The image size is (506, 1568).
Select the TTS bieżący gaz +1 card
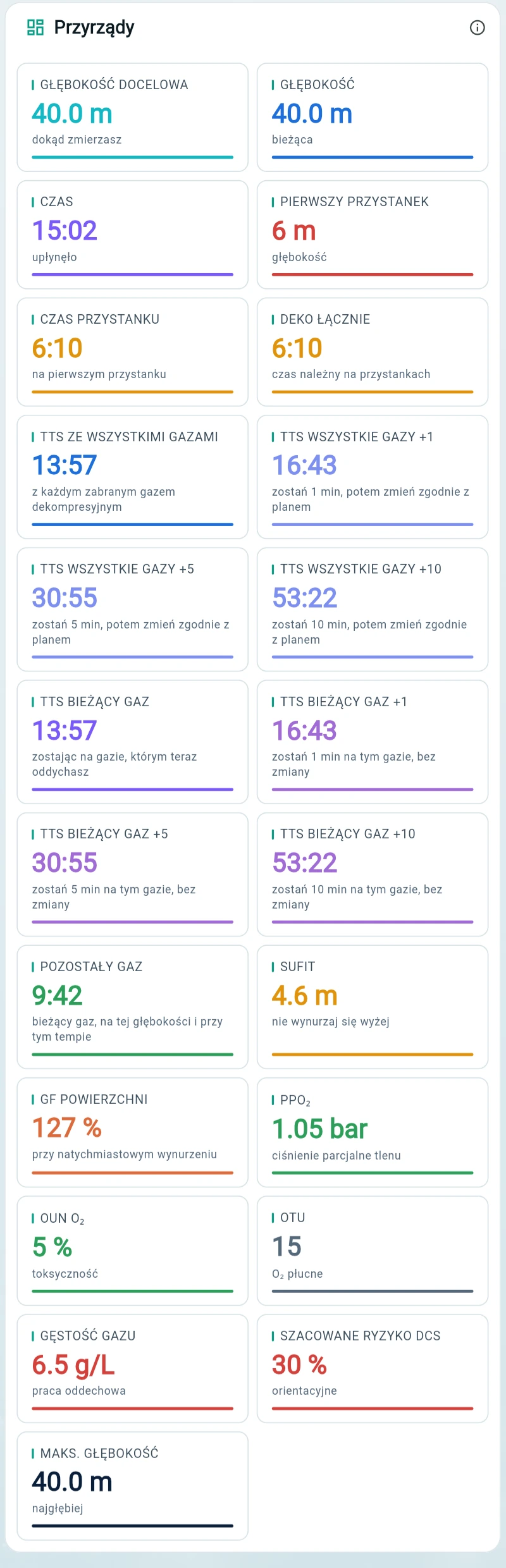pyautogui.click(x=373, y=742)
